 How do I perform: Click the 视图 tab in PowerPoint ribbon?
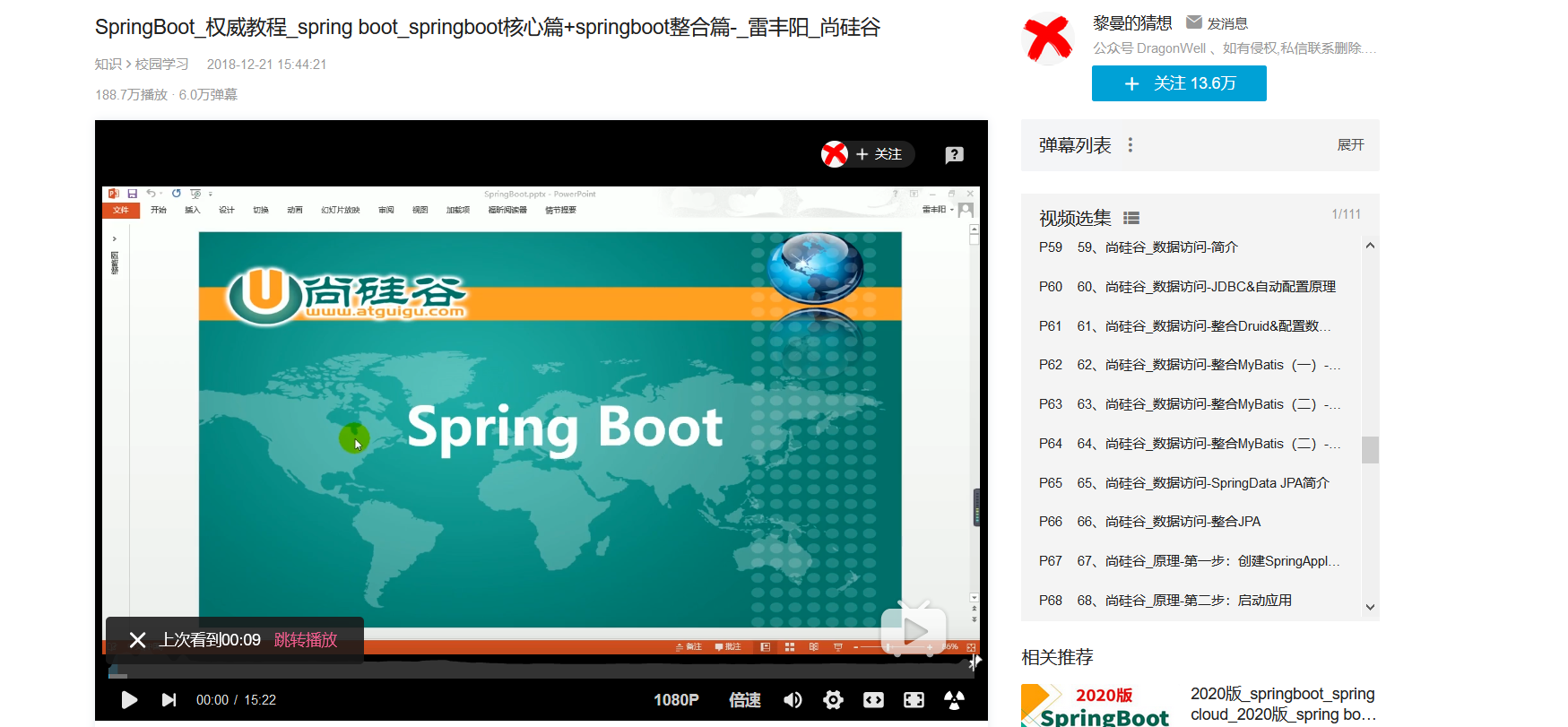[420, 210]
